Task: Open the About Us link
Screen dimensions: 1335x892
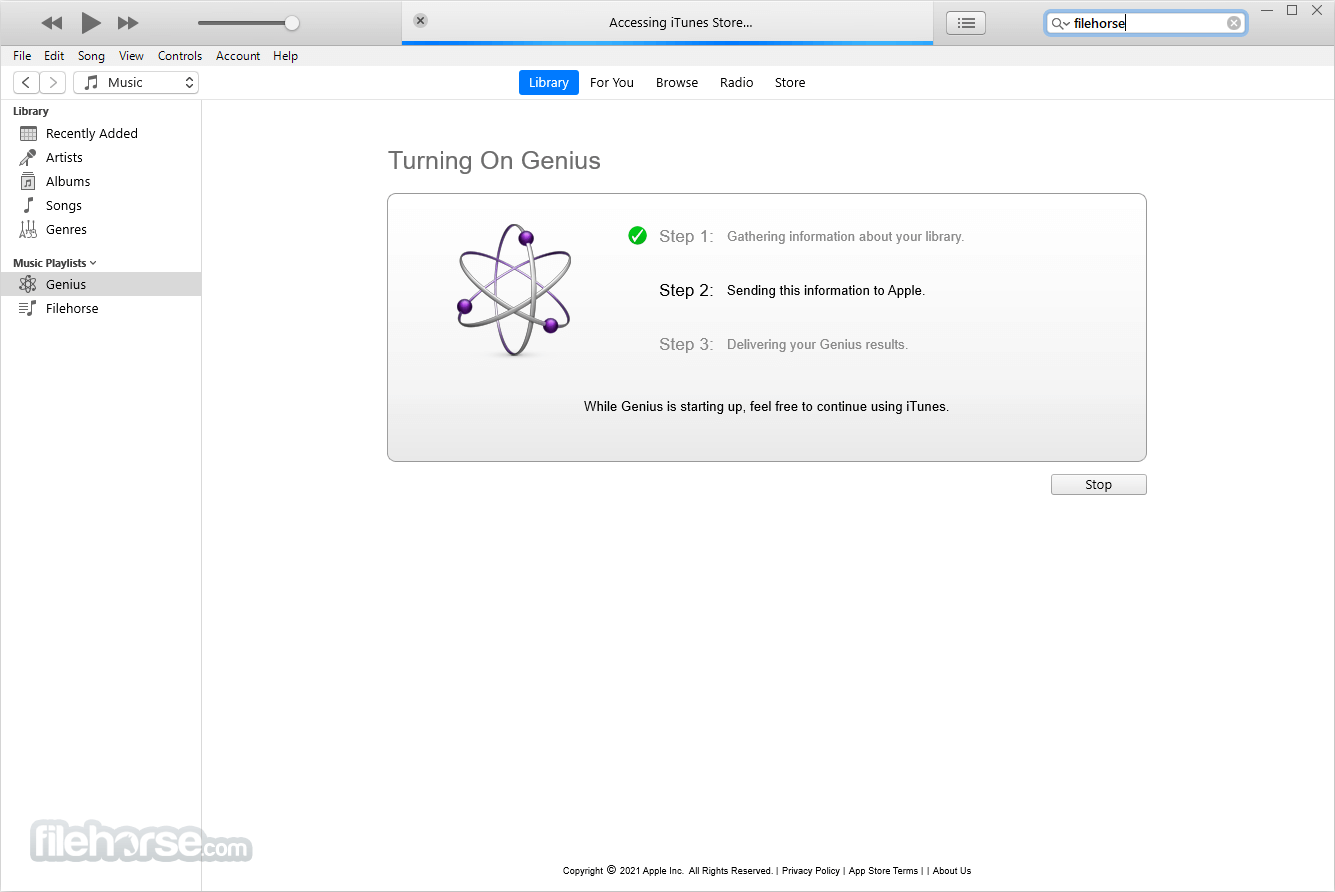Action: pyautogui.click(x=952, y=871)
